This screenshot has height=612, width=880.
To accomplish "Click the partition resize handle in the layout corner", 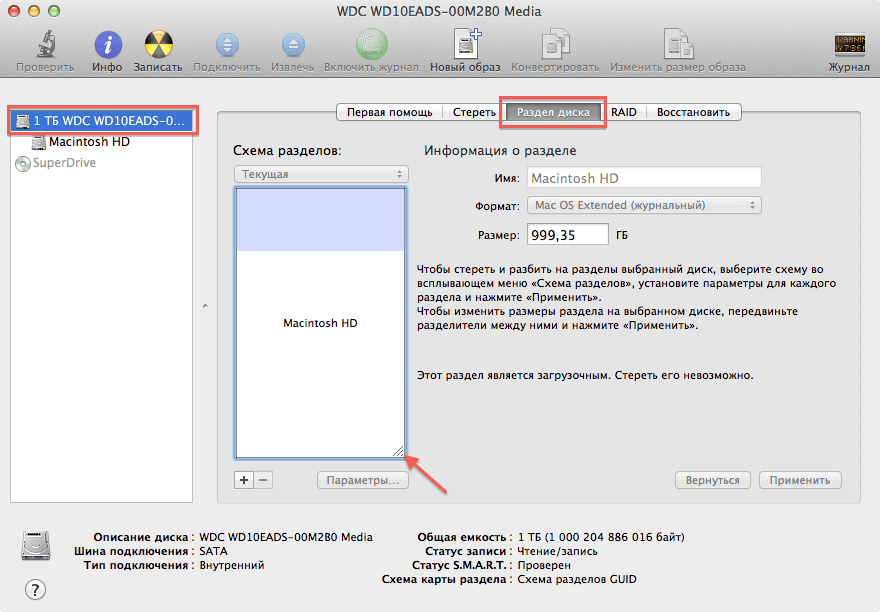I will point(398,451).
